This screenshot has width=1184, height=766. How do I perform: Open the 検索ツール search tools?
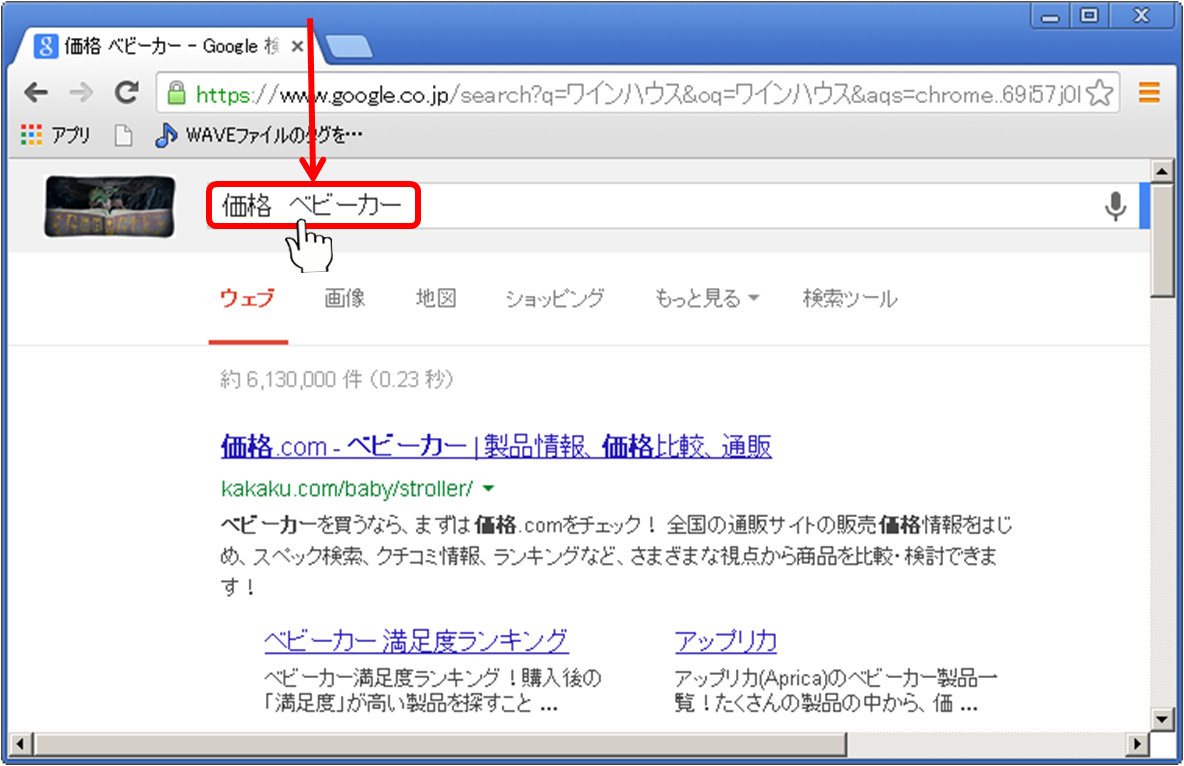[x=848, y=298]
